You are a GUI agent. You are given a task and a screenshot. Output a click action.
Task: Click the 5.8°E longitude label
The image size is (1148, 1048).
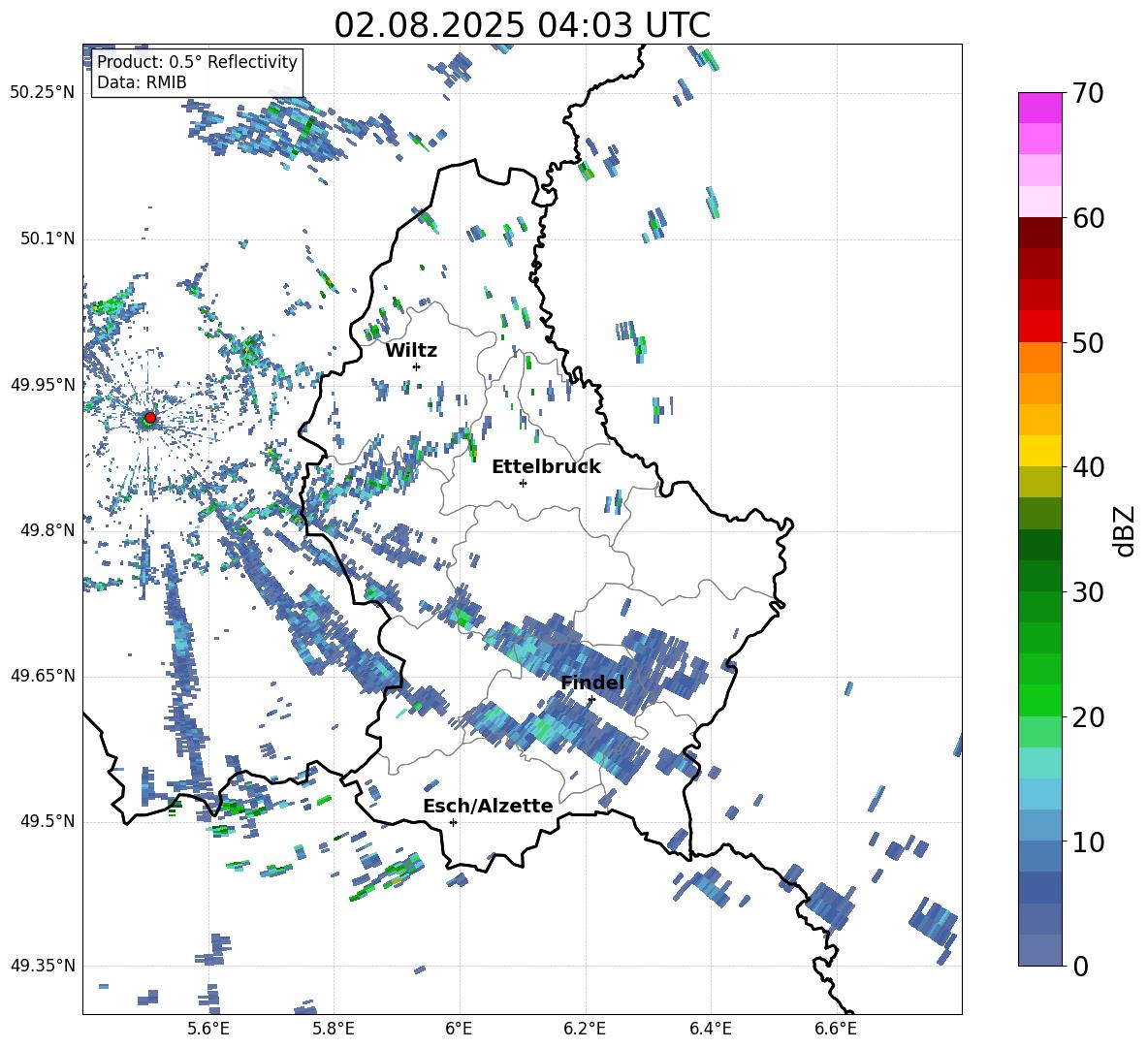click(x=334, y=1029)
